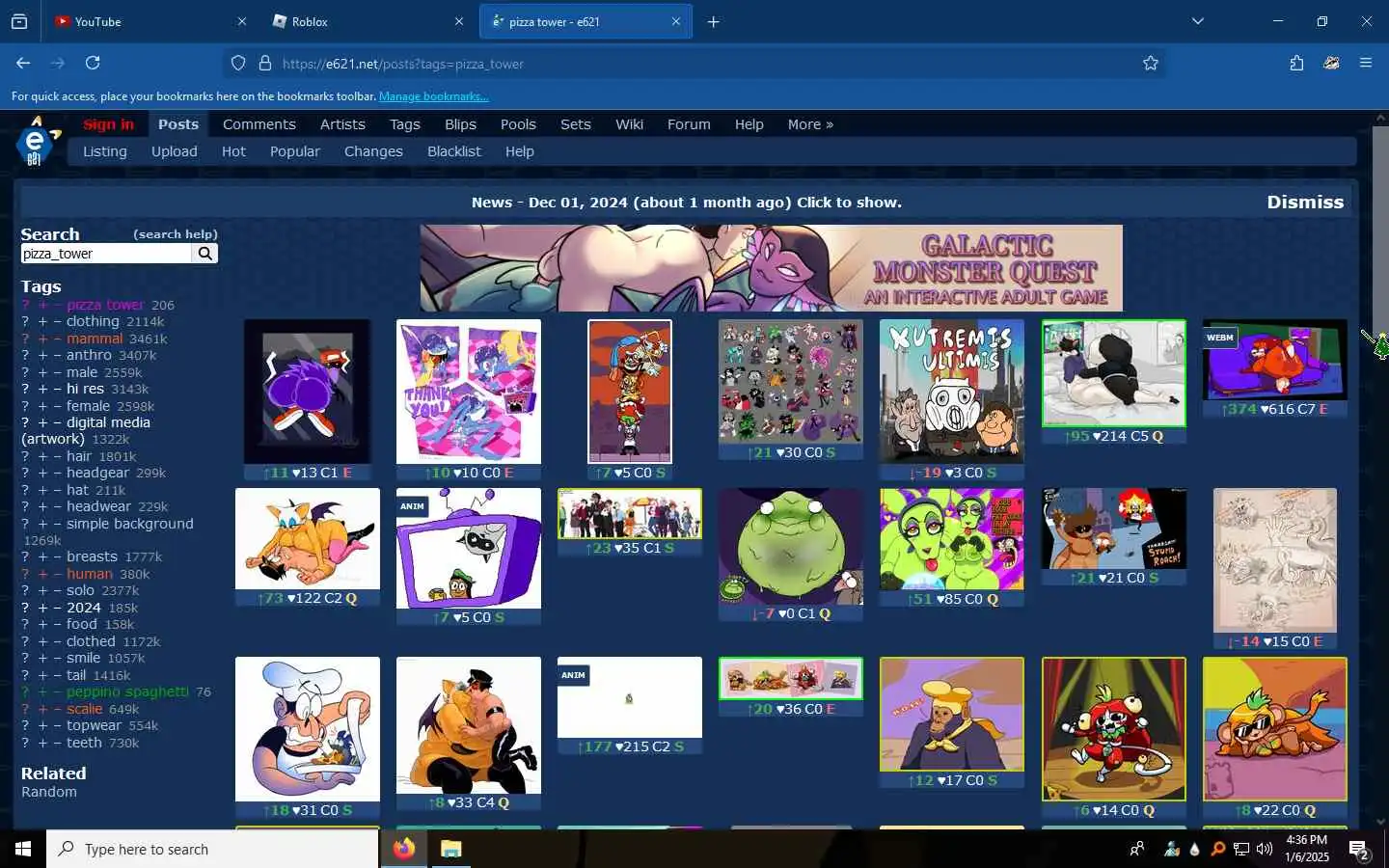1389x868 pixels.
Task: Open the Upload submenu link
Action: [174, 151]
